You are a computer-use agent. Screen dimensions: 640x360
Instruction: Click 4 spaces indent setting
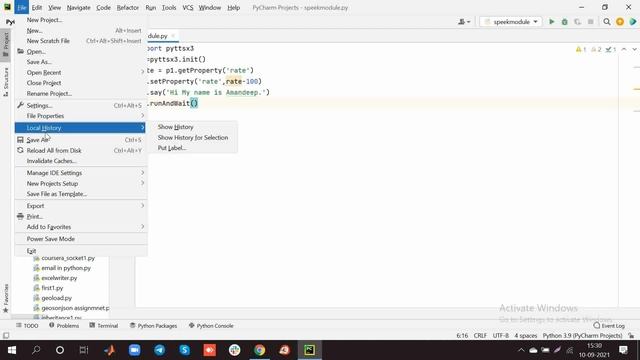point(526,336)
